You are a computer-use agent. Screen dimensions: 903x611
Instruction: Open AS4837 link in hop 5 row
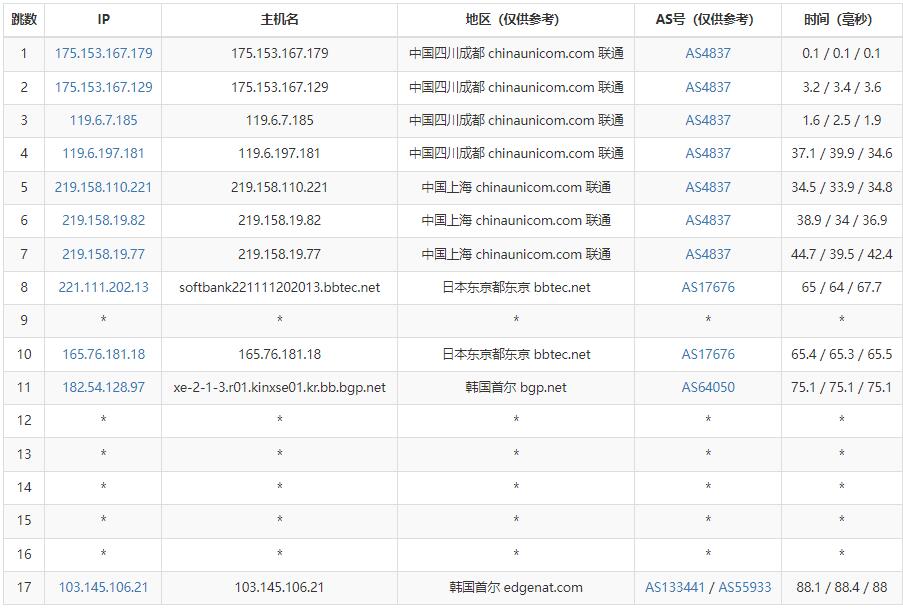pos(708,187)
